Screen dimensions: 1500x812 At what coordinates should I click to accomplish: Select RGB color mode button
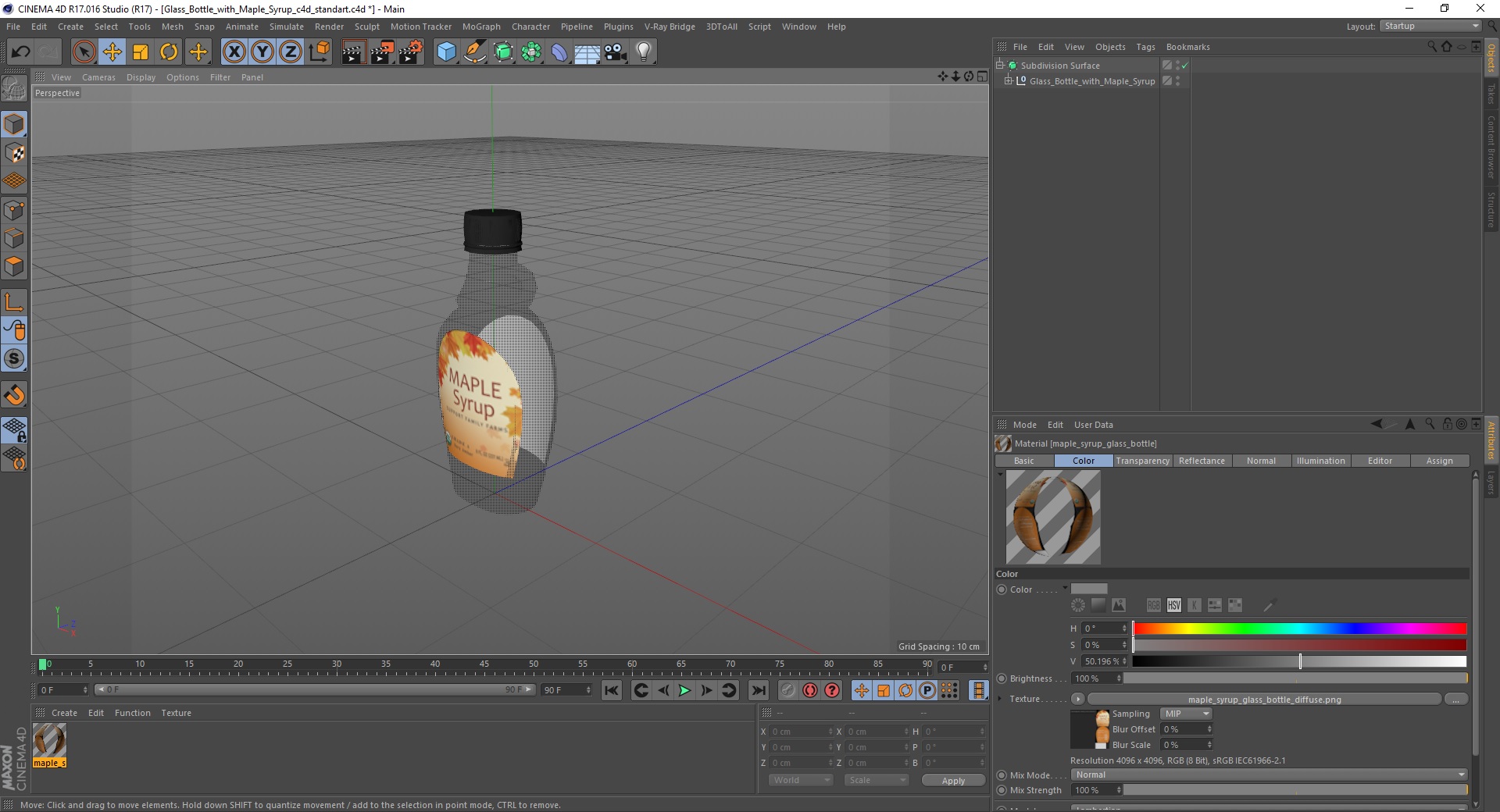coord(1153,605)
